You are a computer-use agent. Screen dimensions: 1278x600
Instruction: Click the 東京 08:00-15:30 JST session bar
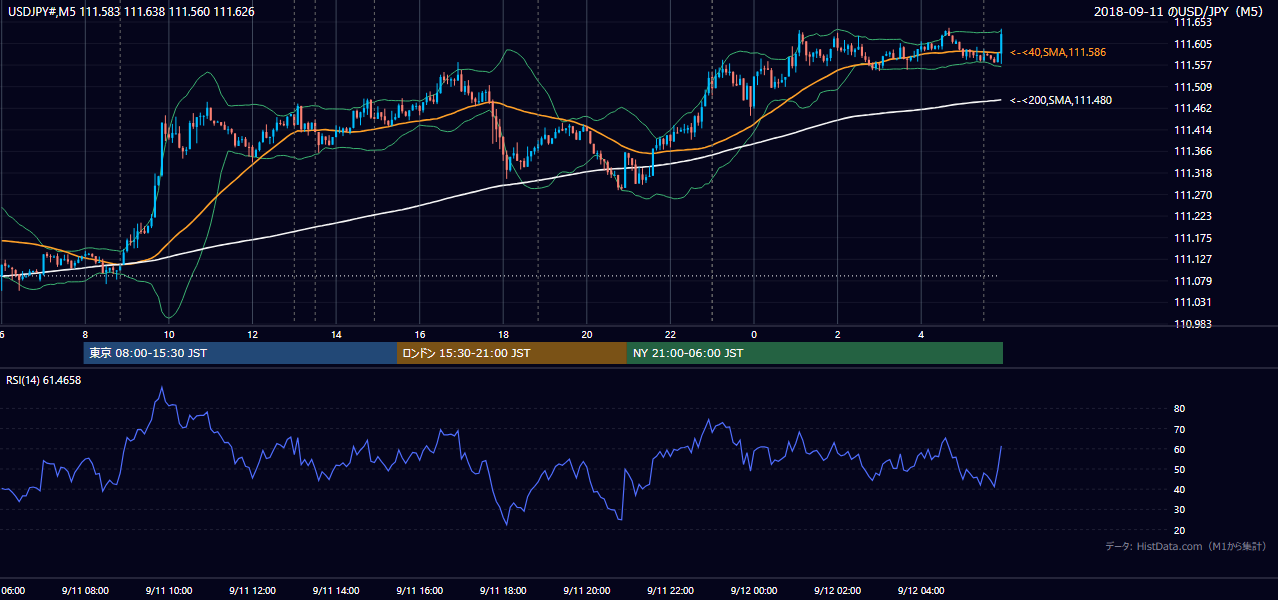click(x=240, y=353)
